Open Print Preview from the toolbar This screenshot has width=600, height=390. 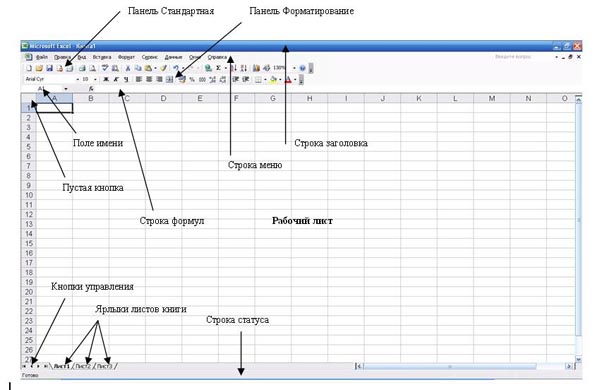pyautogui.click(x=93, y=68)
